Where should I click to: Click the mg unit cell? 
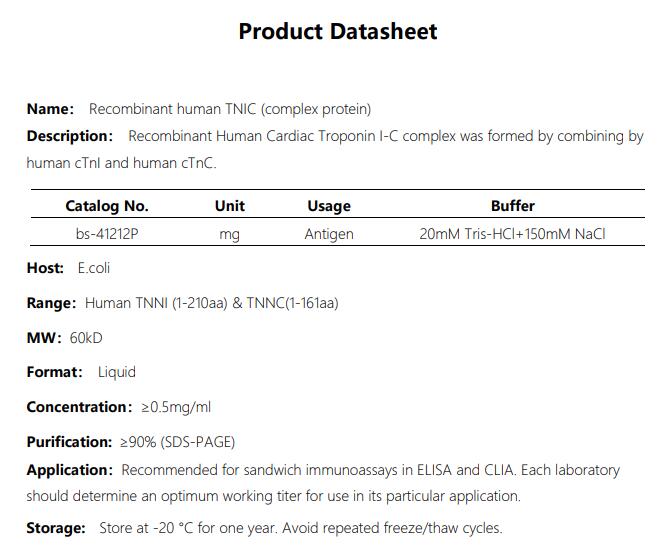click(230, 234)
